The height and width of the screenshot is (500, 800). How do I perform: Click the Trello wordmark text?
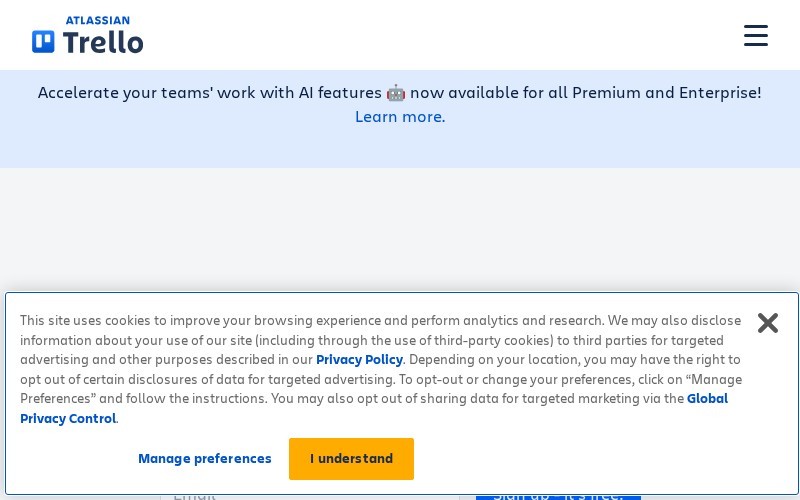[103, 42]
